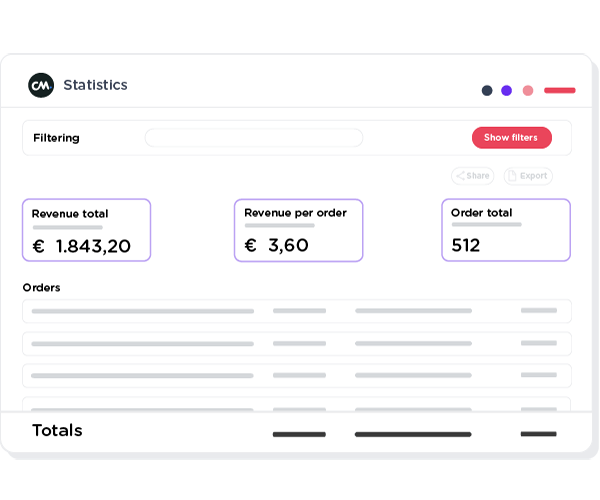Select the third order row

click(297, 375)
